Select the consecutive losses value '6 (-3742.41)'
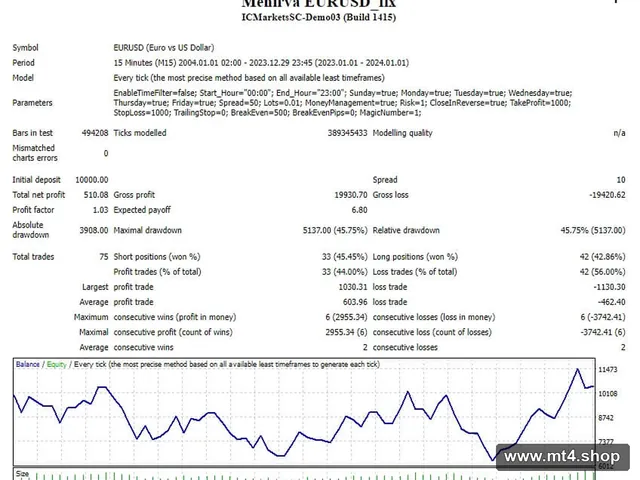This screenshot has height=480, width=640. (x=603, y=318)
